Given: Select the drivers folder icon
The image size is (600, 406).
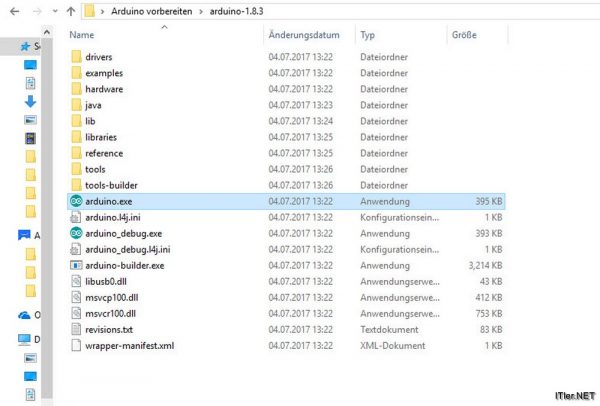Looking at the screenshot, I should tap(76, 57).
